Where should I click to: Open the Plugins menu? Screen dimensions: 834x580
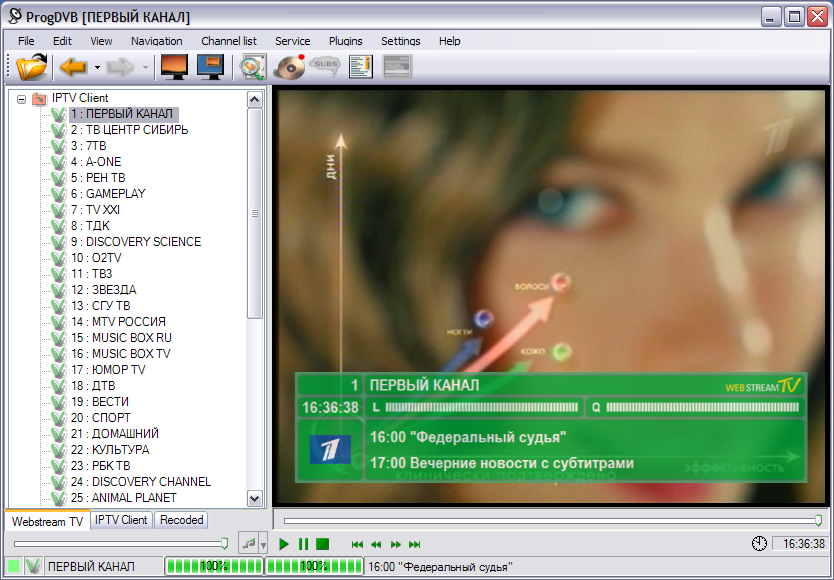pos(346,41)
